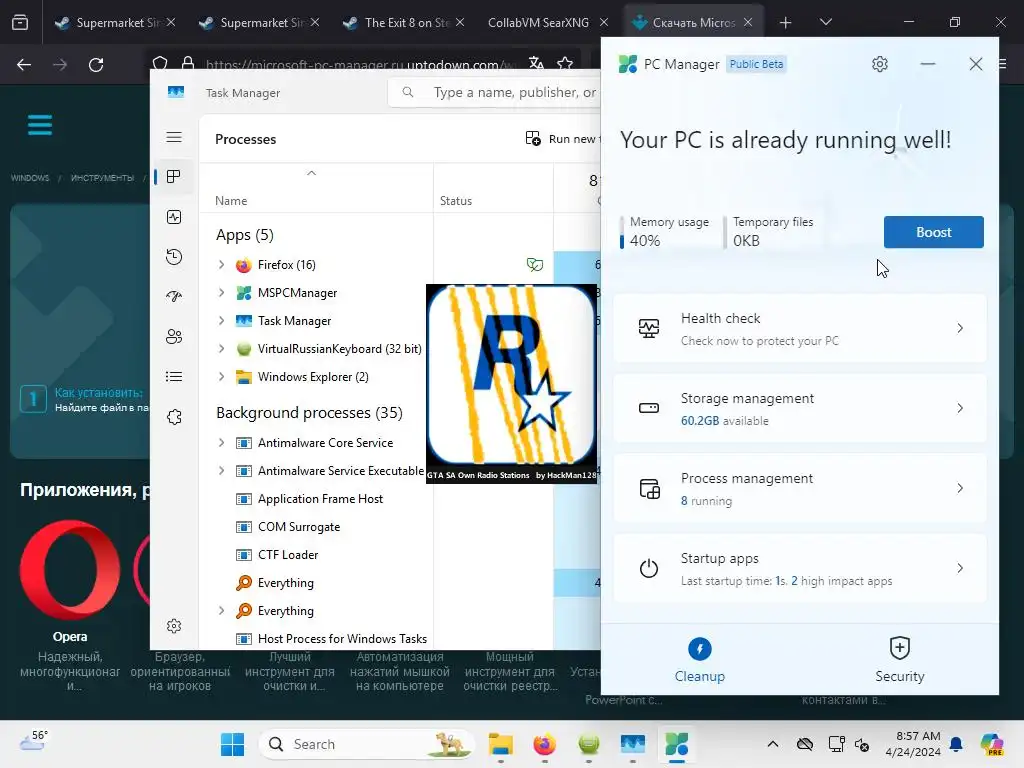Expand Antimalware Service Executable row
Viewport: 1024px width, 768px height.
pyautogui.click(x=221, y=471)
